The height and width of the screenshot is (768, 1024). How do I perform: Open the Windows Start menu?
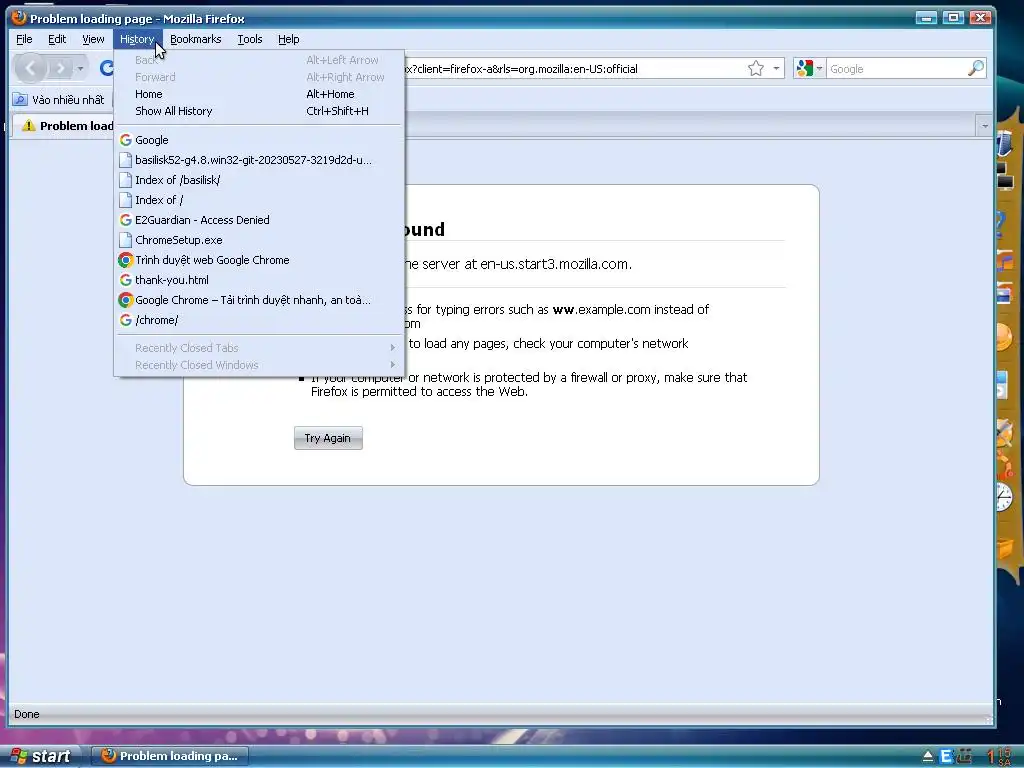pos(40,756)
